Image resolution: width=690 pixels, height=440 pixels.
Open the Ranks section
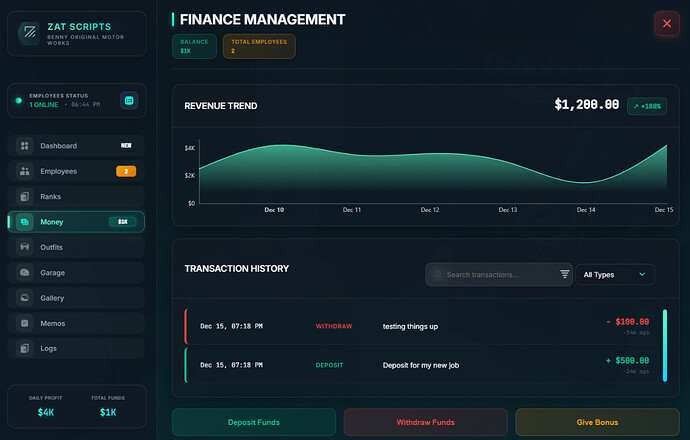click(76, 197)
